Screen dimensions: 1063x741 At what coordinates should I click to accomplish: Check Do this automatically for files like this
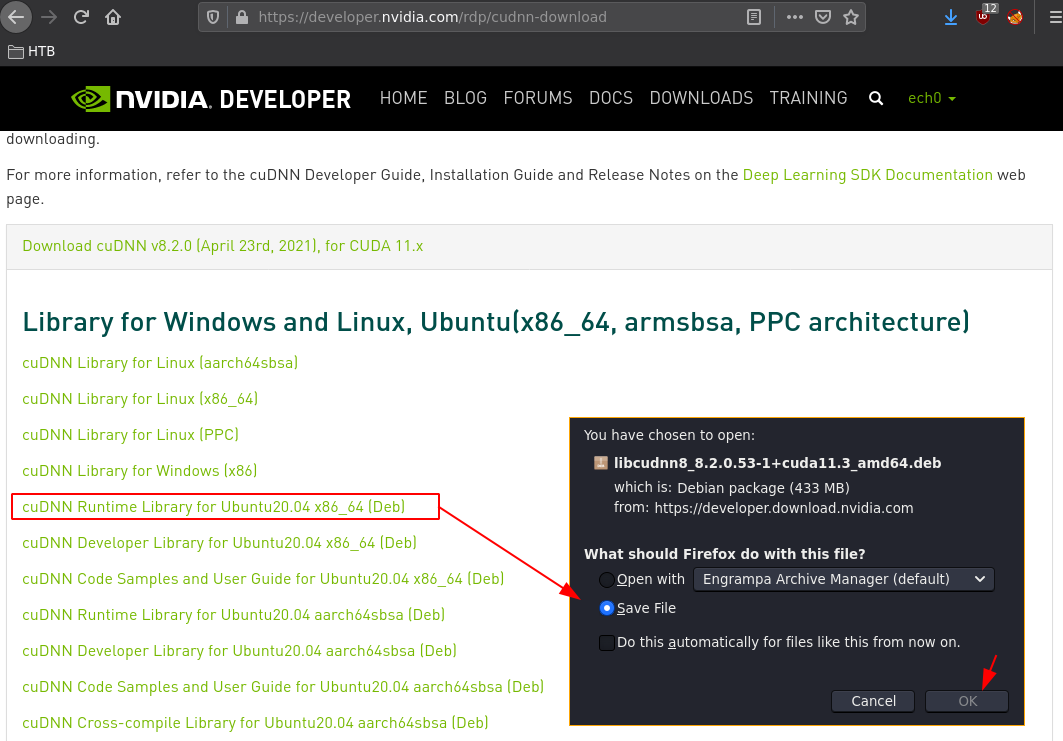[x=607, y=642]
